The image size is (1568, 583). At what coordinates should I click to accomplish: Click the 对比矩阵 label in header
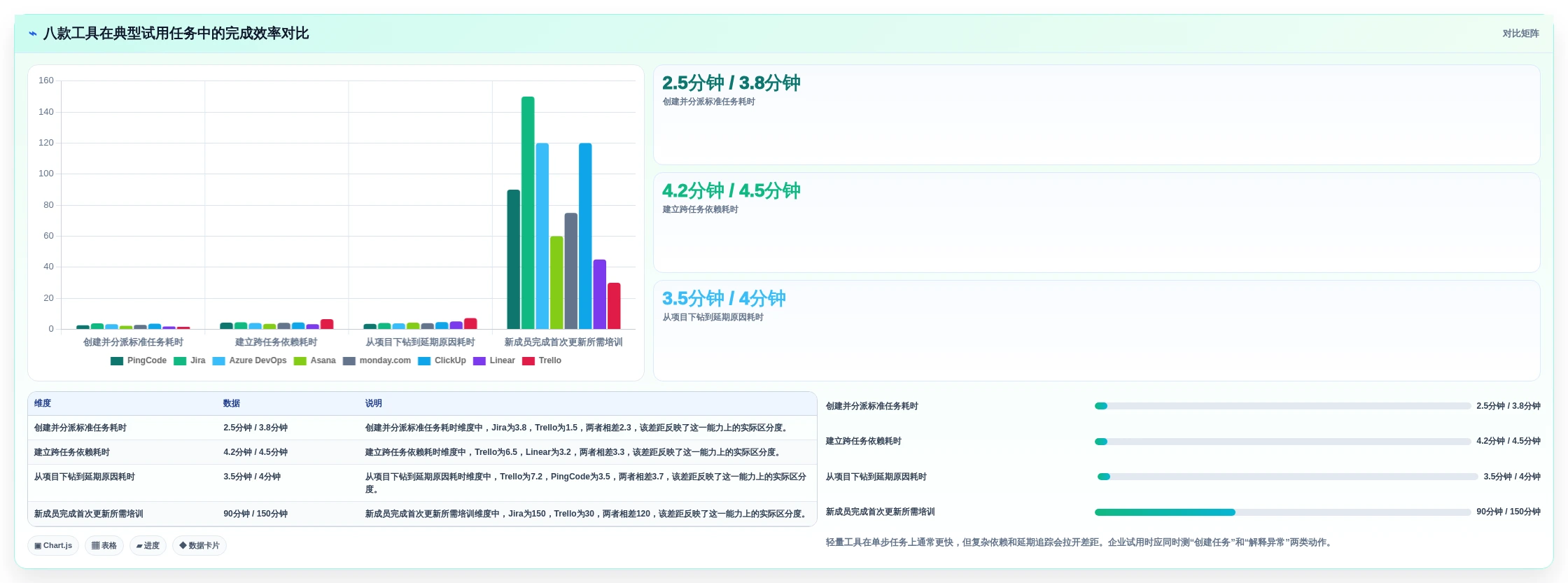pyautogui.click(x=1520, y=34)
